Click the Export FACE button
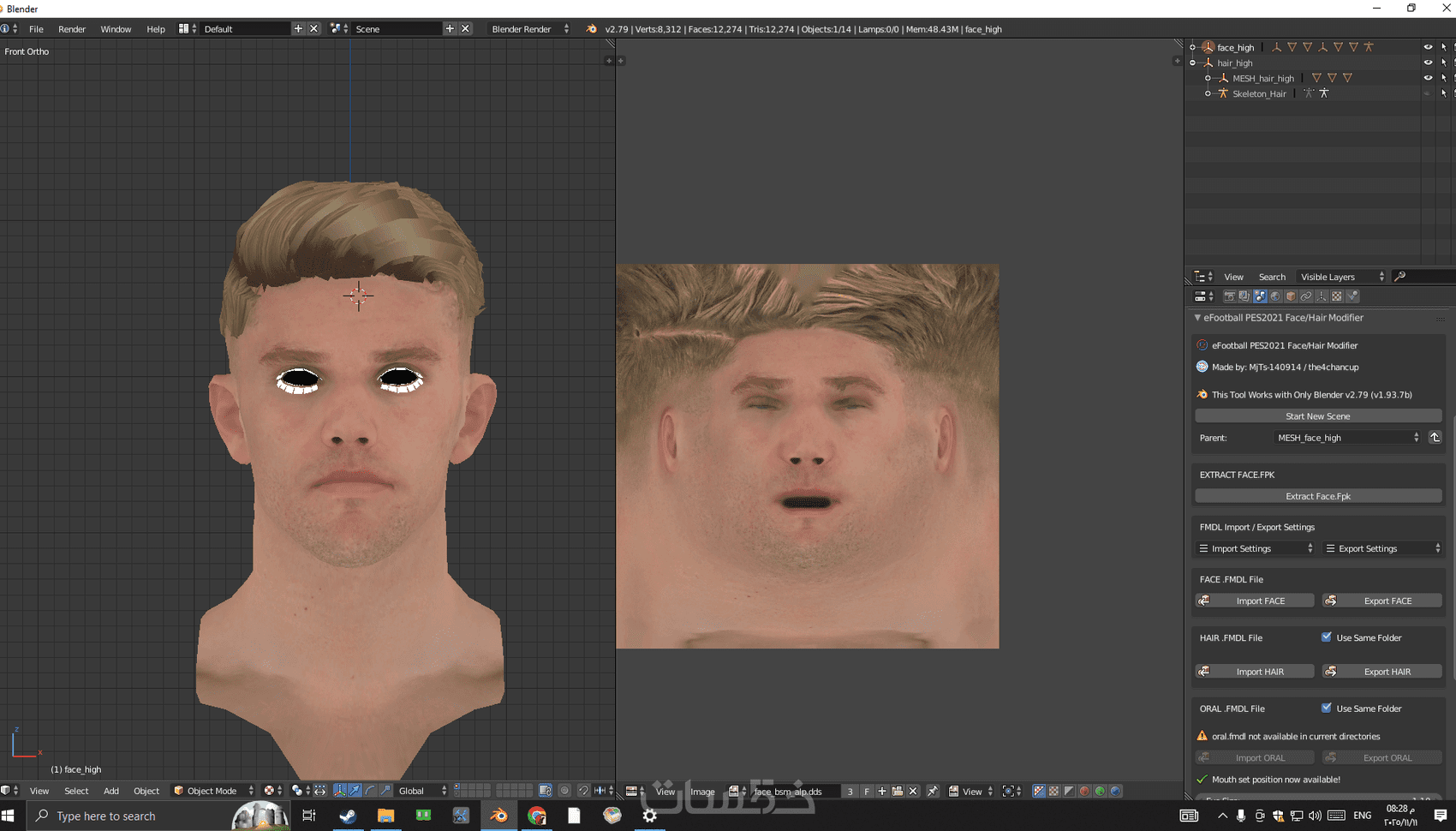This screenshot has width=1456, height=831. tap(1382, 601)
